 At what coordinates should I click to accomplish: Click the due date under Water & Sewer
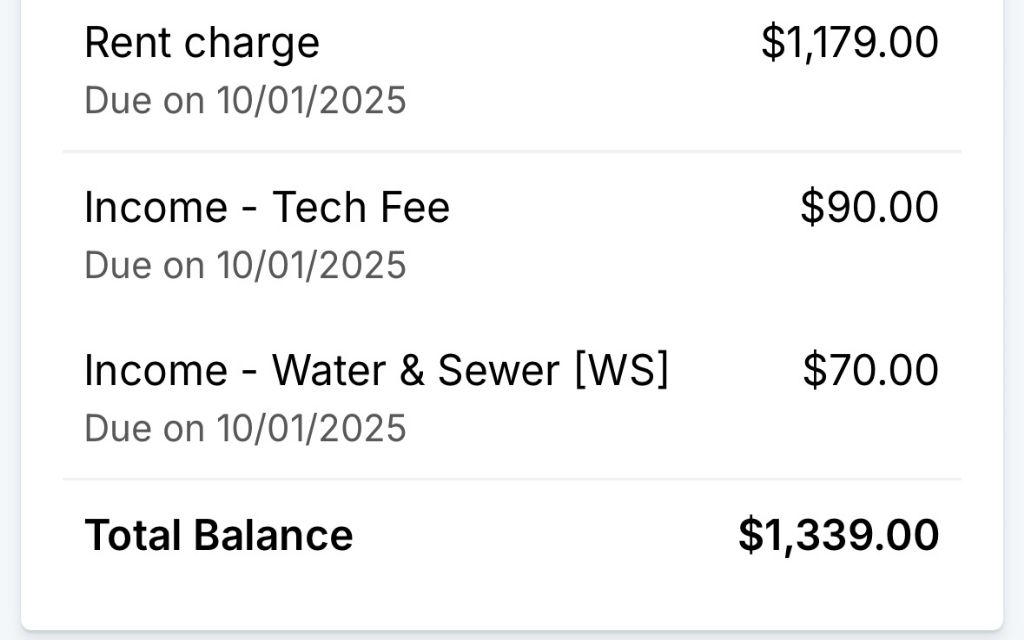[245, 429]
